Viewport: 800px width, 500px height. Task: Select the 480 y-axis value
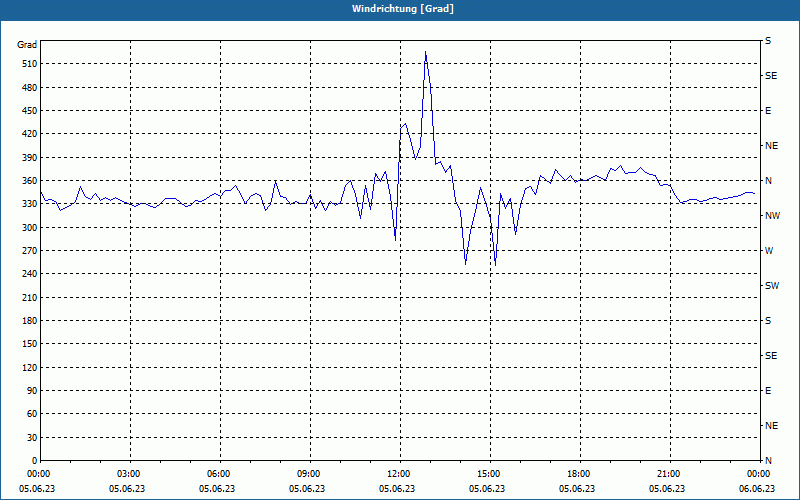[x=30, y=87]
